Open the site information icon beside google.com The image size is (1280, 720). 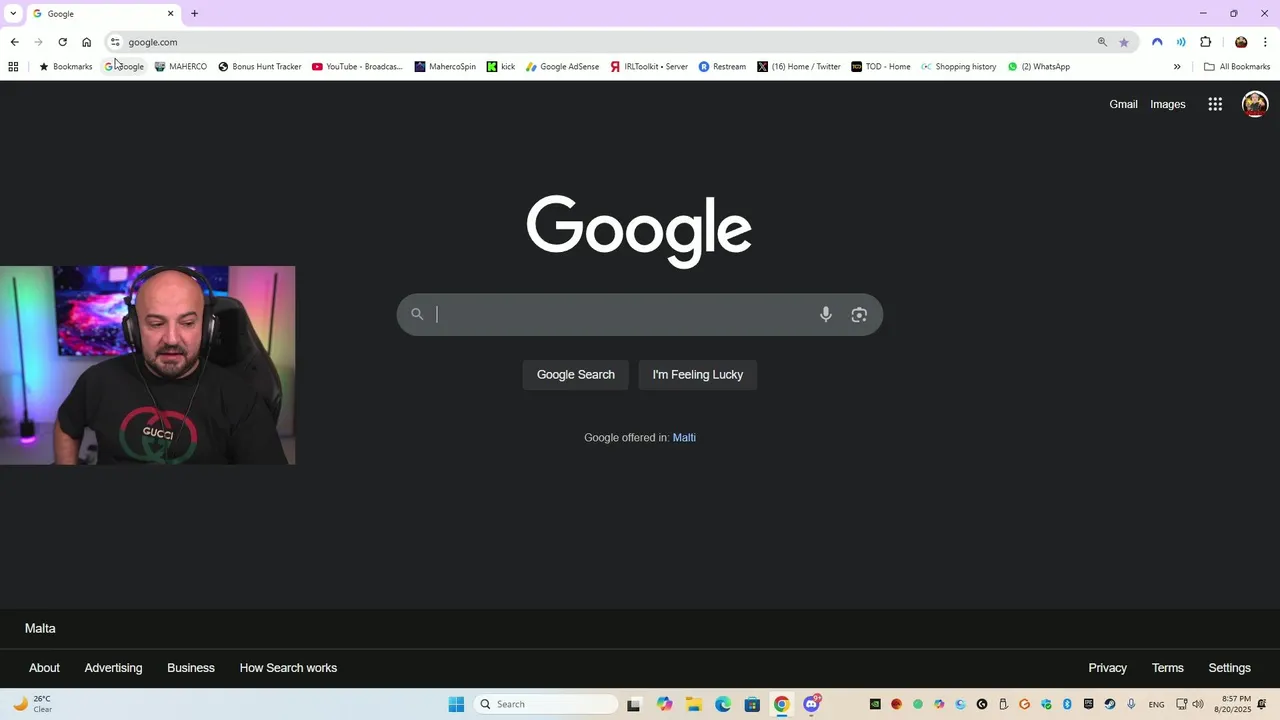pos(115,42)
